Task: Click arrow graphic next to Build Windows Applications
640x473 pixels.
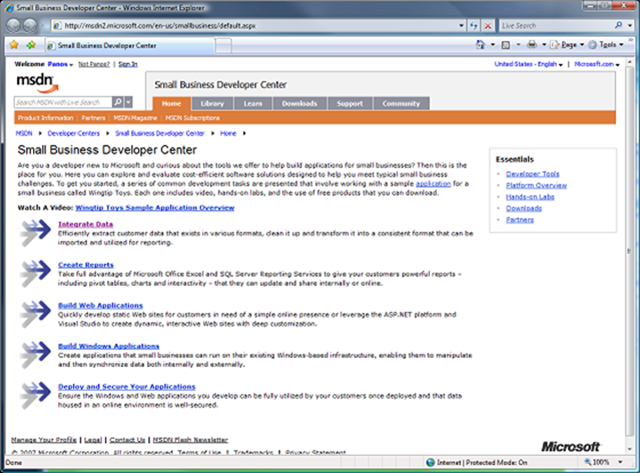Action: pos(36,355)
